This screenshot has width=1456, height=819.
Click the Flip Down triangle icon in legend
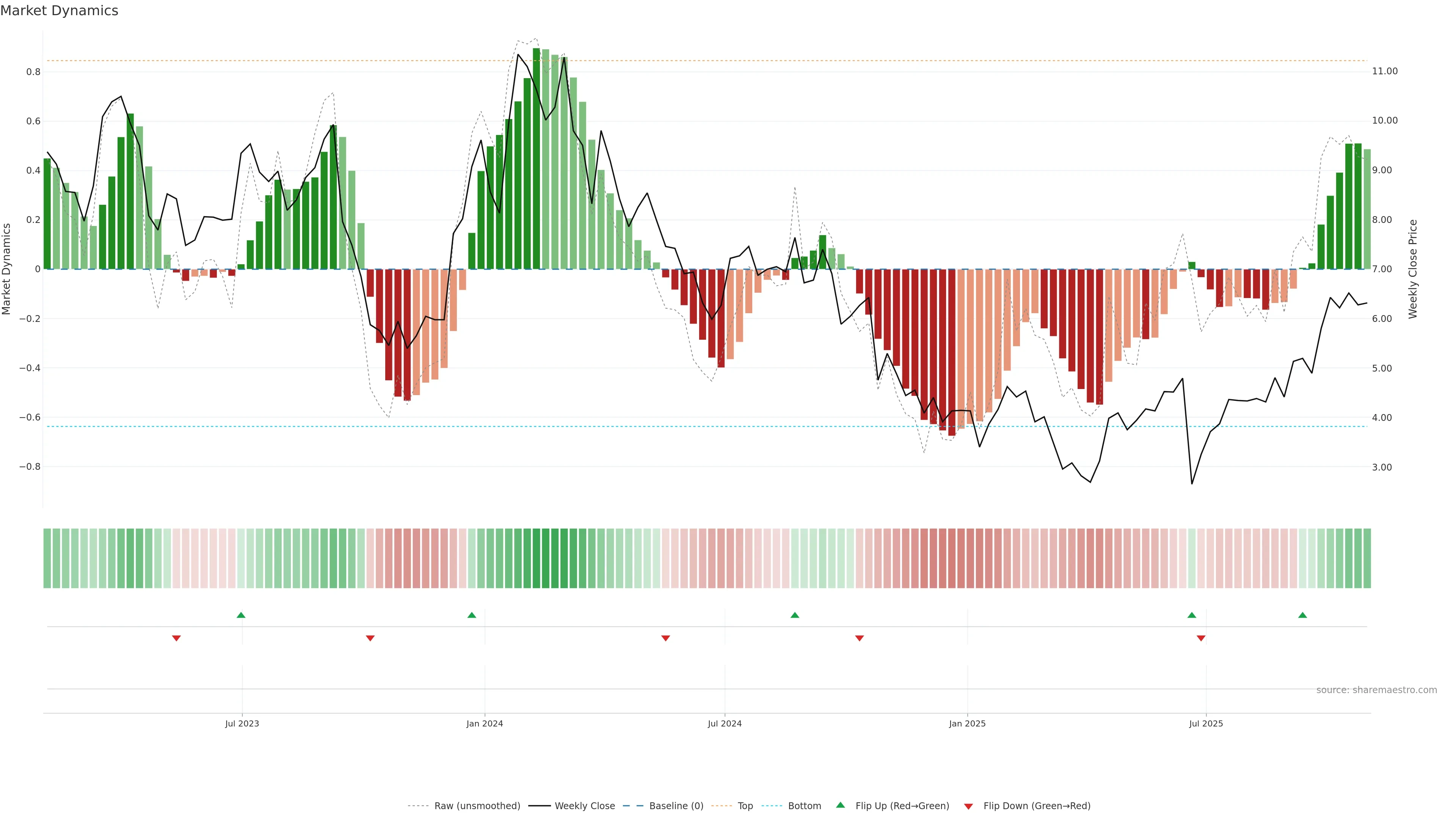968,806
